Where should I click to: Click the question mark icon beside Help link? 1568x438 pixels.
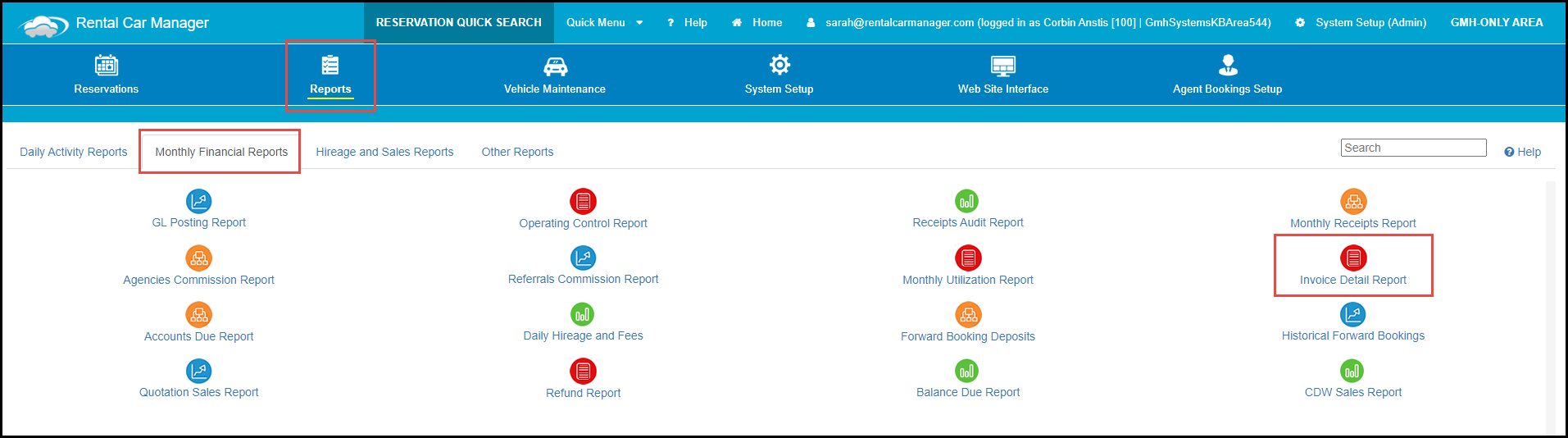click(x=670, y=23)
